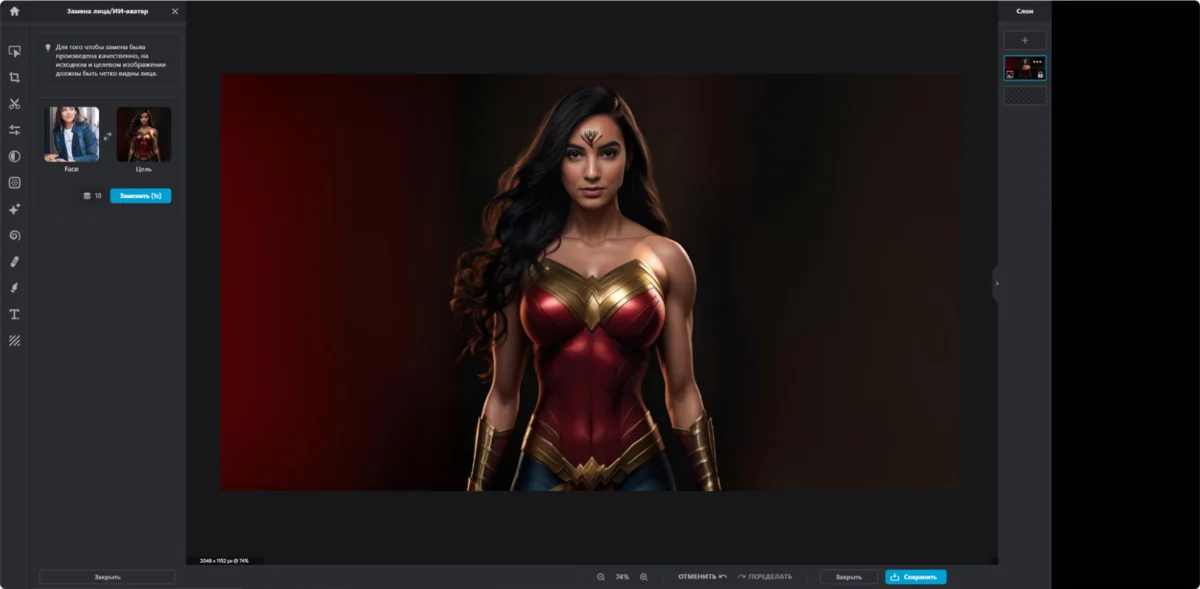1200x589 pixels.
Task: Open the AI sparkle tools
Action: (14, 209)
